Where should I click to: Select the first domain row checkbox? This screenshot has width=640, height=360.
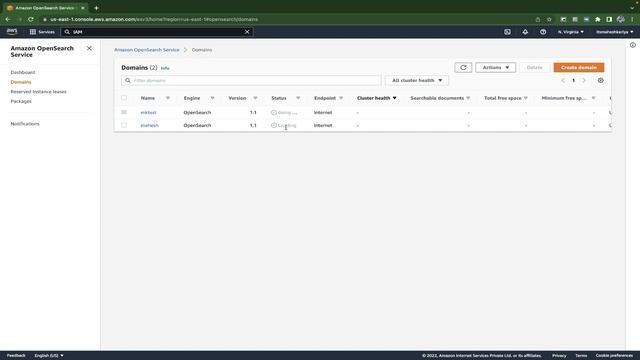pyautogui.click(x=124, y=112)
